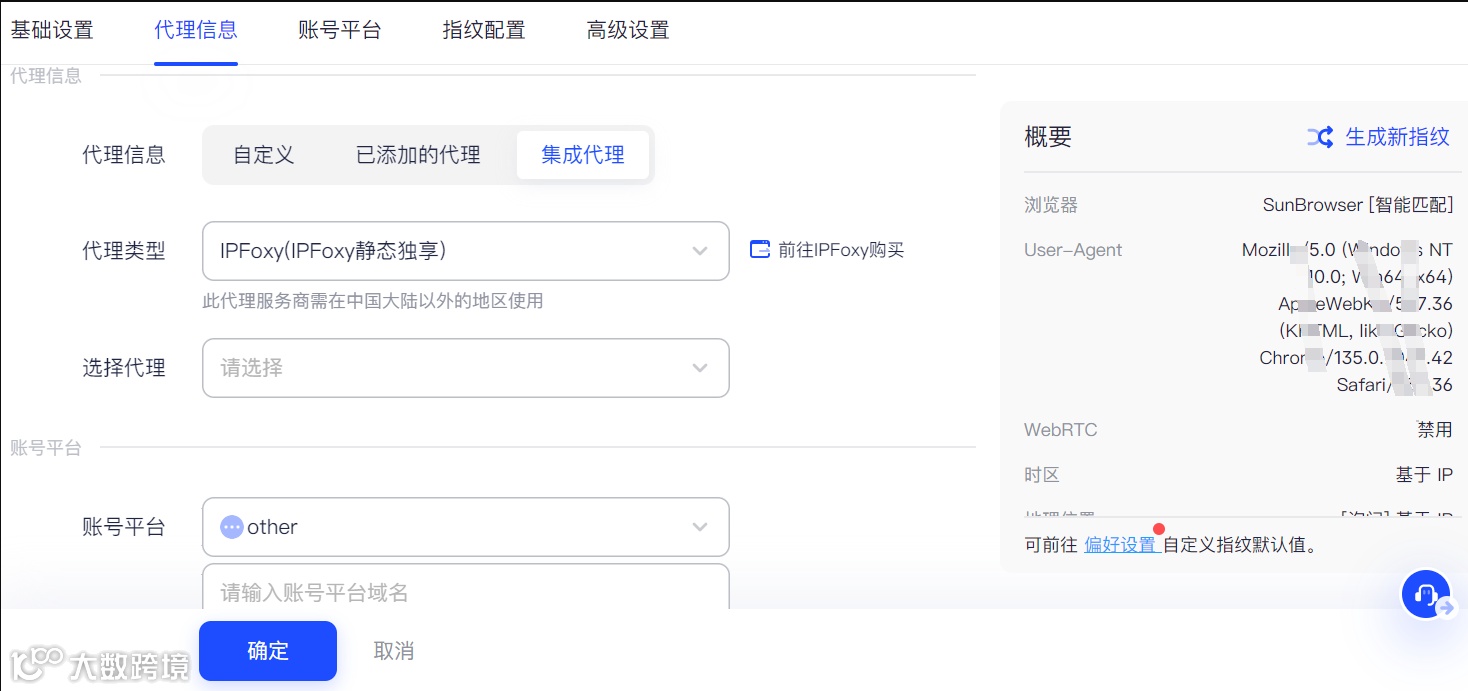
Task: Follow the 偏好设置 link
Action: tap(1120, 545)
